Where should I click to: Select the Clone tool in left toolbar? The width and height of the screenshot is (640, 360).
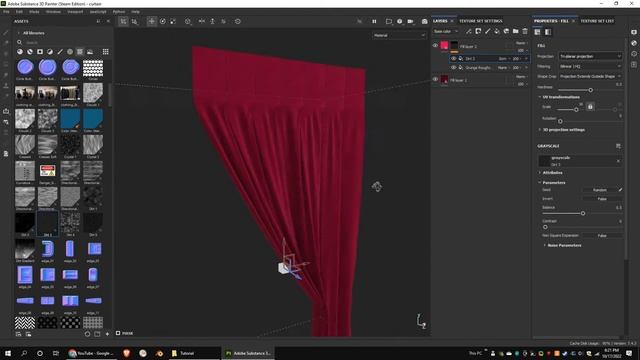point(6,86)
